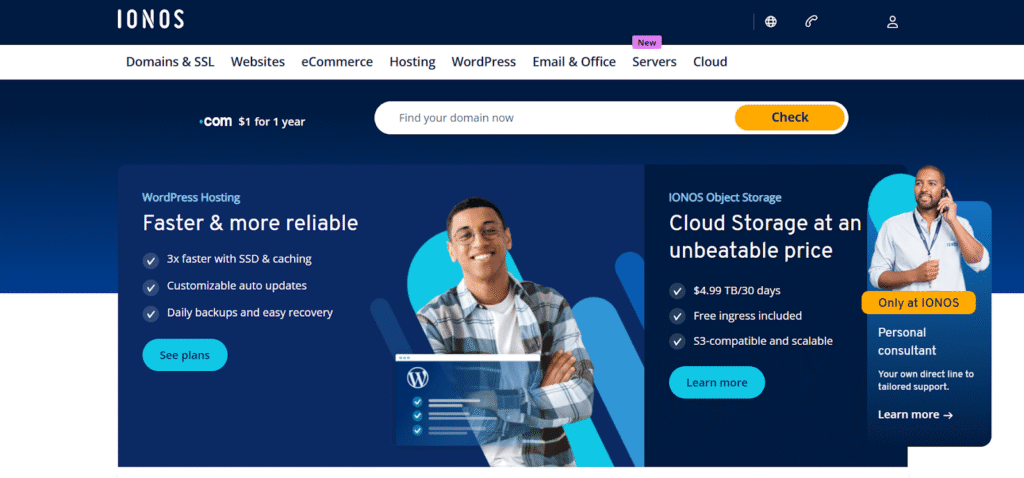This screenshot has height=478, width=1024.
Task: Open the globe language selector
Action: coord(771,22)
